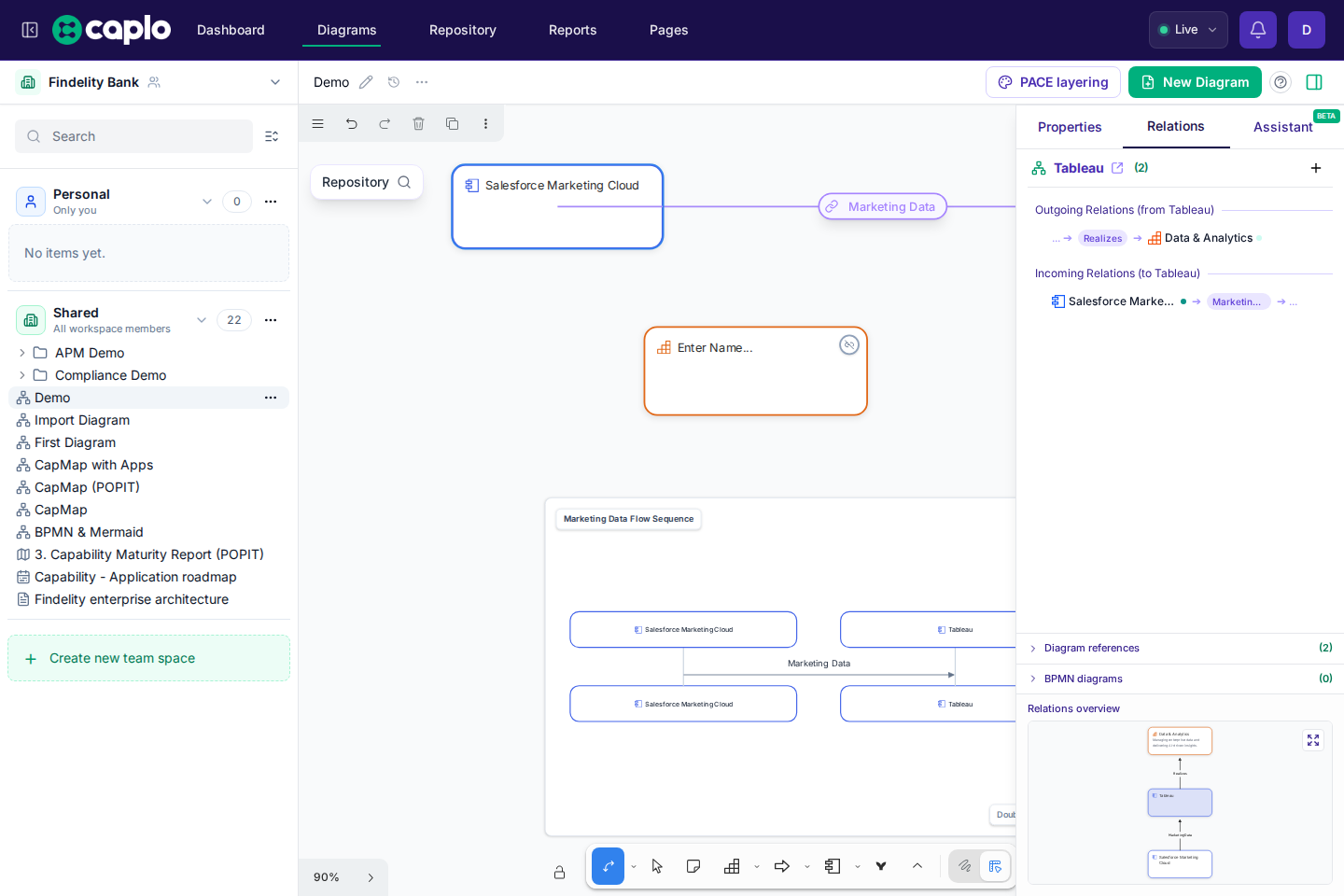Expand the relations overview fullscreen
Viewport: 1344px width, 896px height.
pos(1313,740)
